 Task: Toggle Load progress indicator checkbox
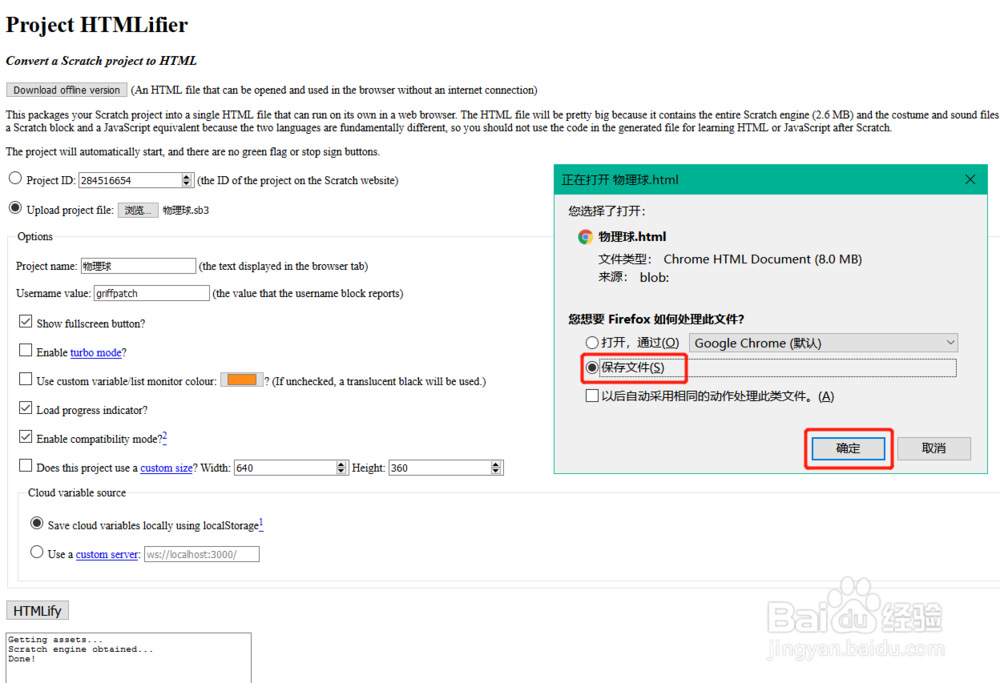[x=26, y=408]
